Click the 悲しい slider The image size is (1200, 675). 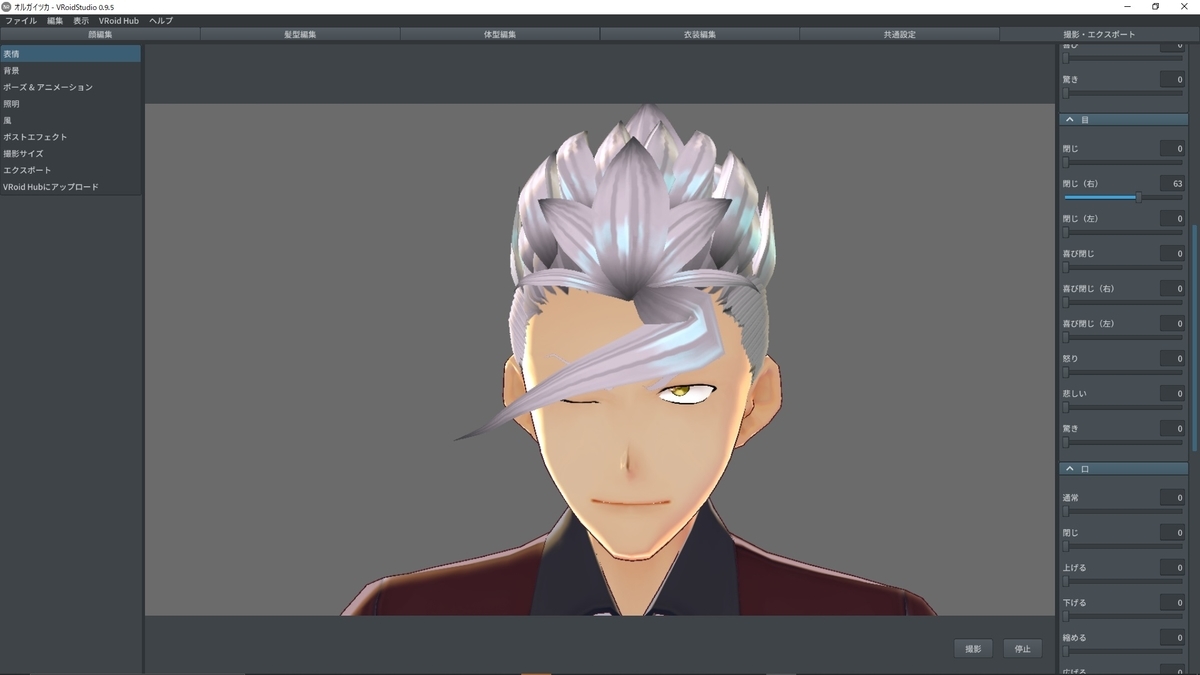click(1123, 407)
